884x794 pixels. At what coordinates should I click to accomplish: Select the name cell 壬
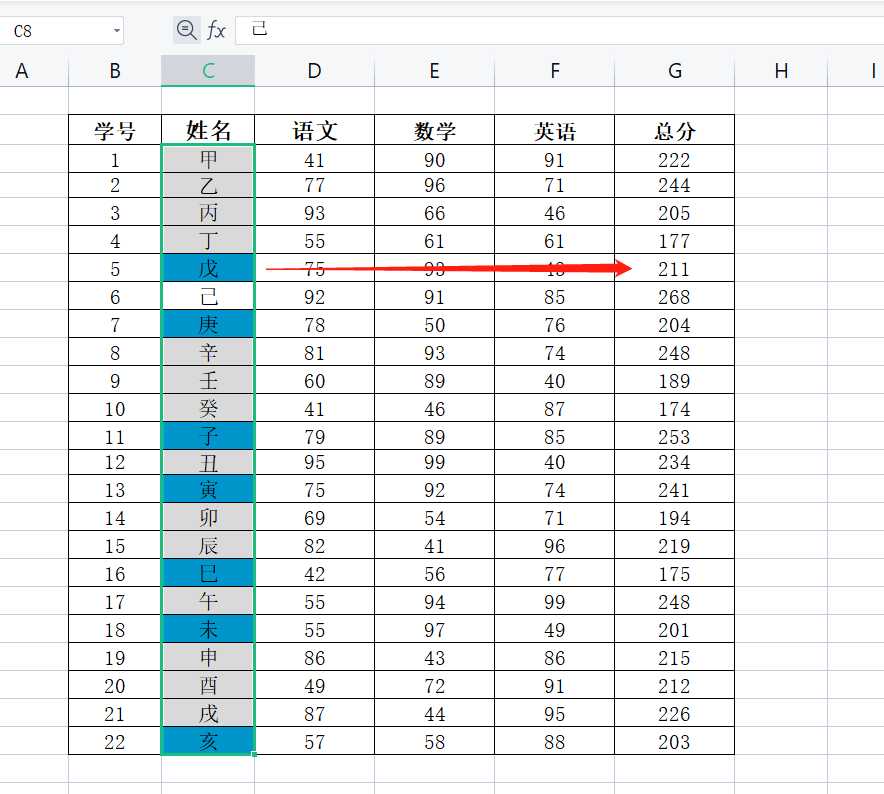(x=208, y=380)
